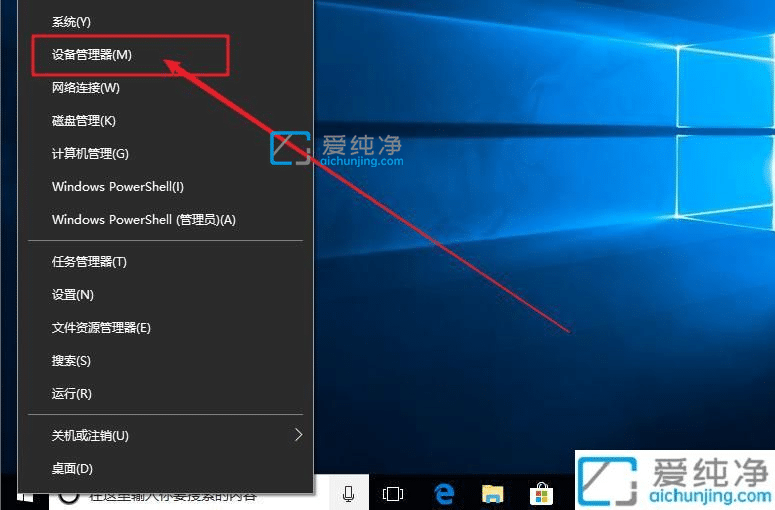Select 关机或注销(U) menu entry

[x=166, y=435]
